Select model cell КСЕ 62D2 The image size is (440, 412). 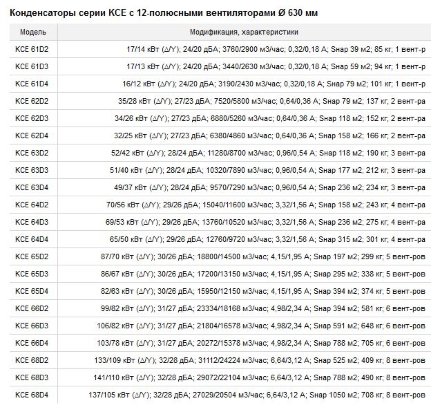(32, 101)
